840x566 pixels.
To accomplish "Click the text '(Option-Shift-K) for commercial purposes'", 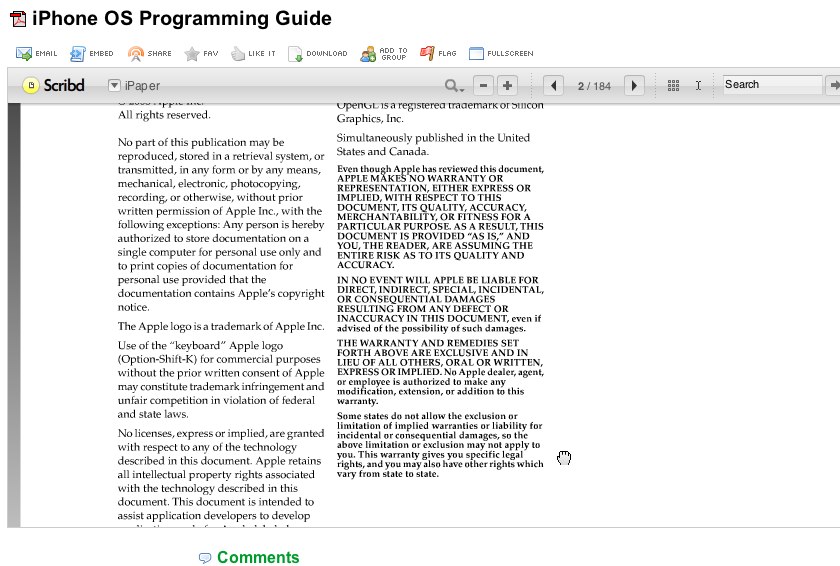I will [219, 359].
